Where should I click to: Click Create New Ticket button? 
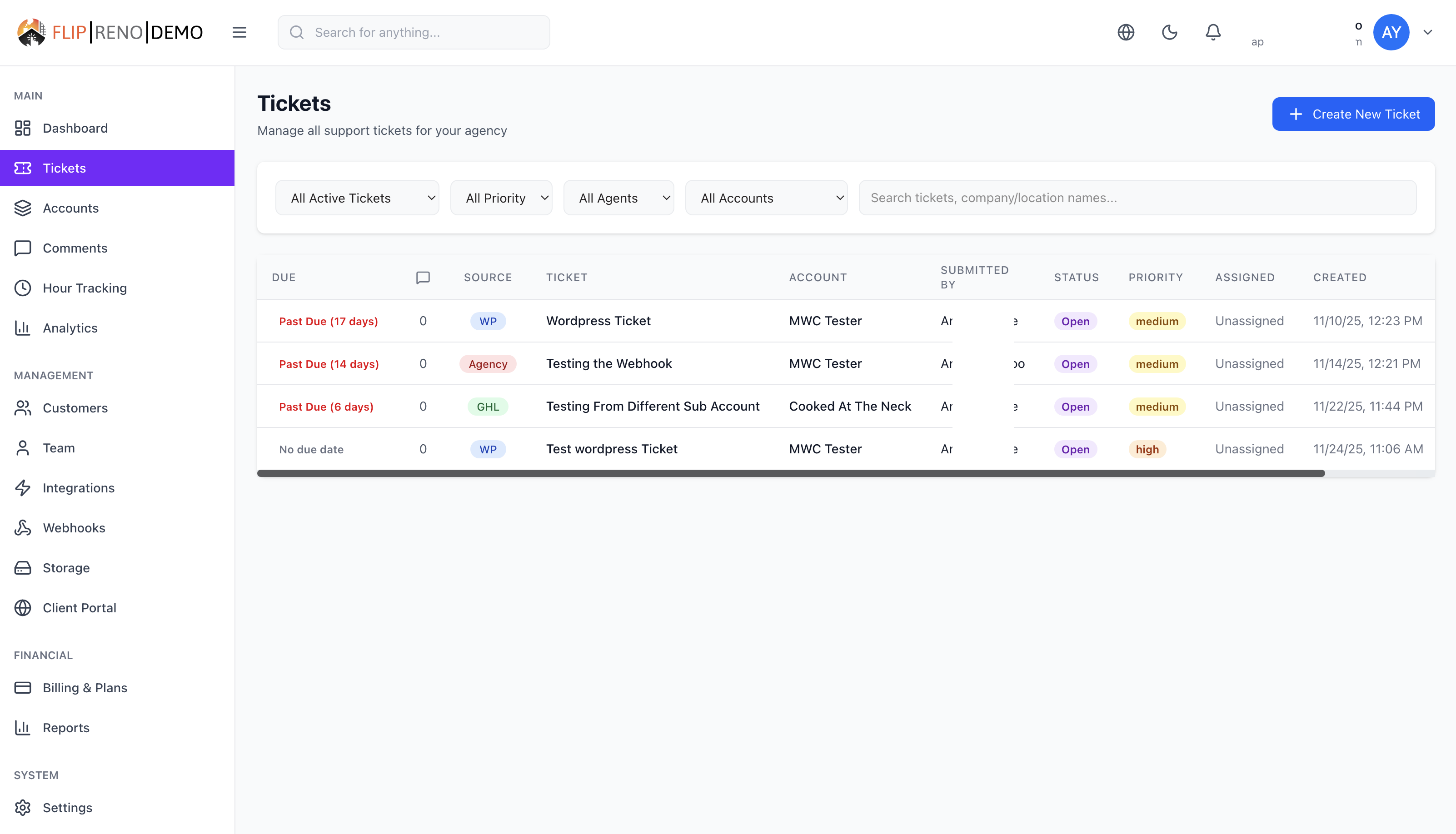click(1353, 114)
